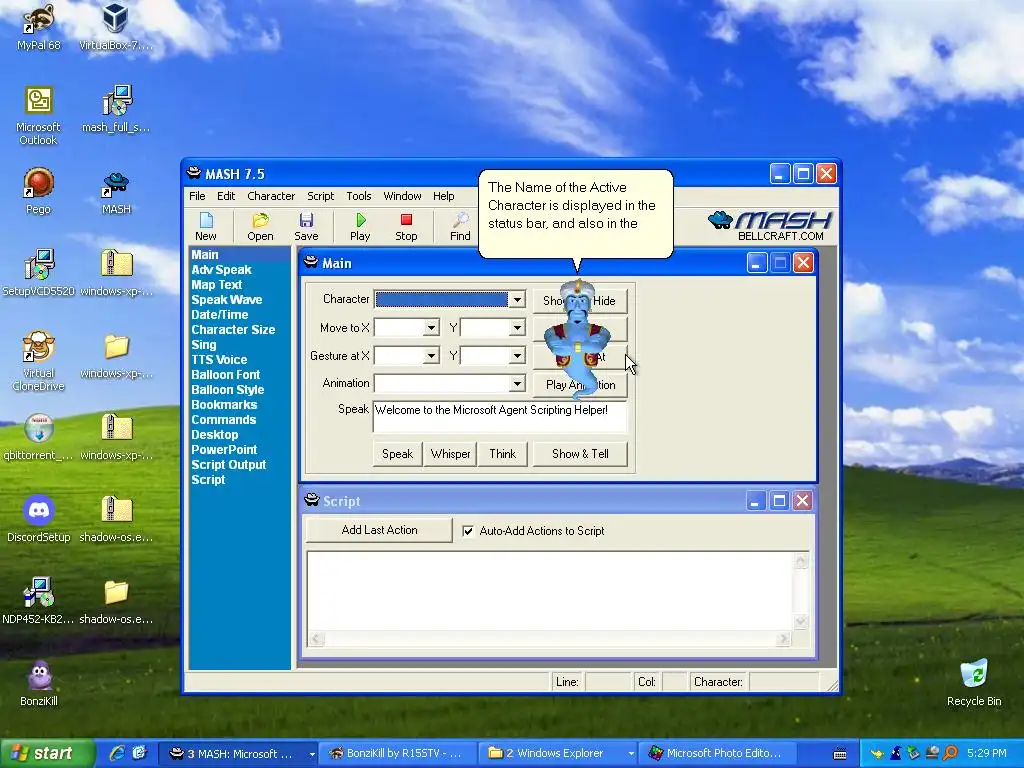
Task: Select the NDP452-KB2 installer desktop icon
Action: pyautogui.click(x=39, y=601)
